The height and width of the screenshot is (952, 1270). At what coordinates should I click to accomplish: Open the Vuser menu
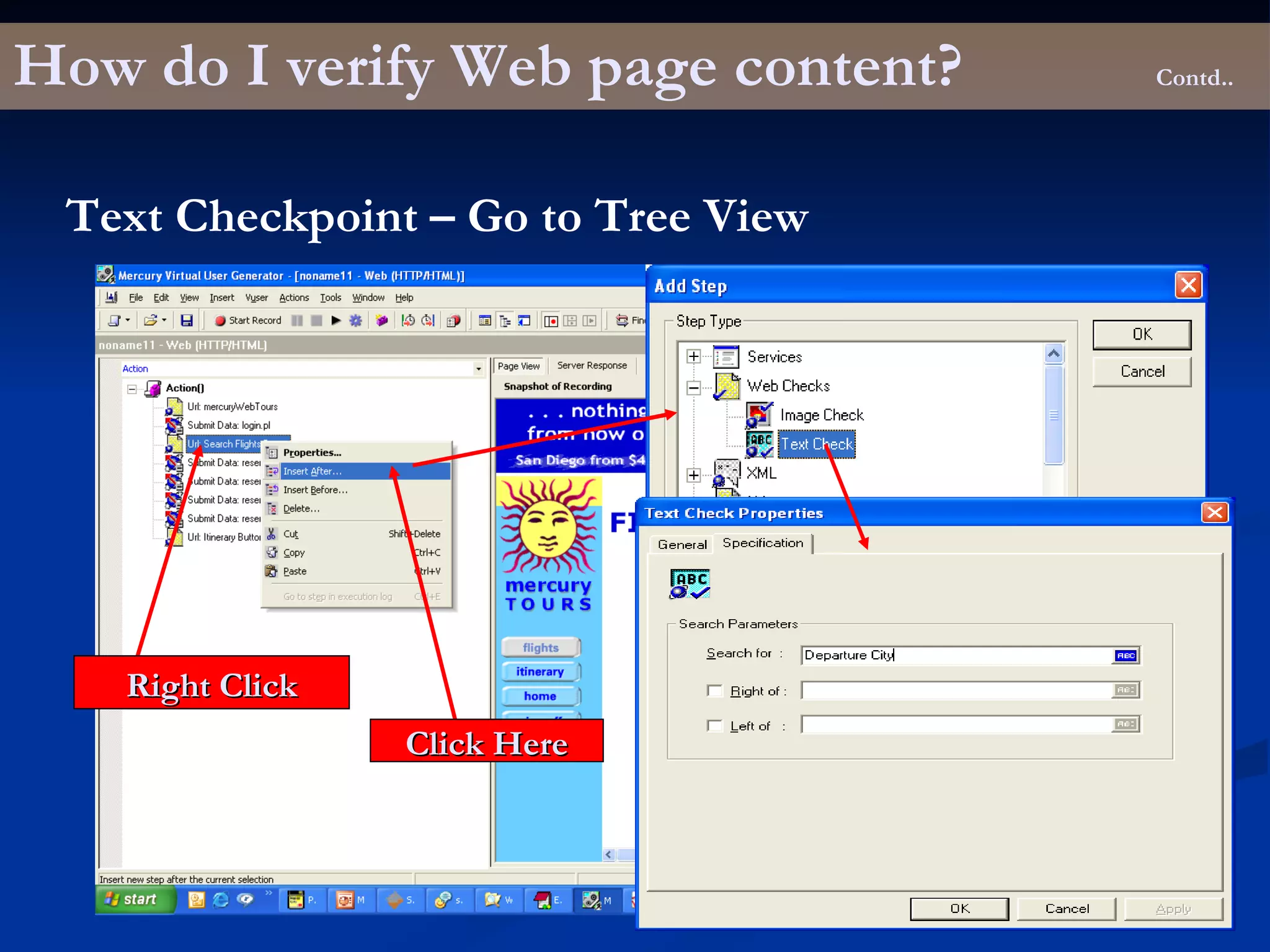click(256, 298)
